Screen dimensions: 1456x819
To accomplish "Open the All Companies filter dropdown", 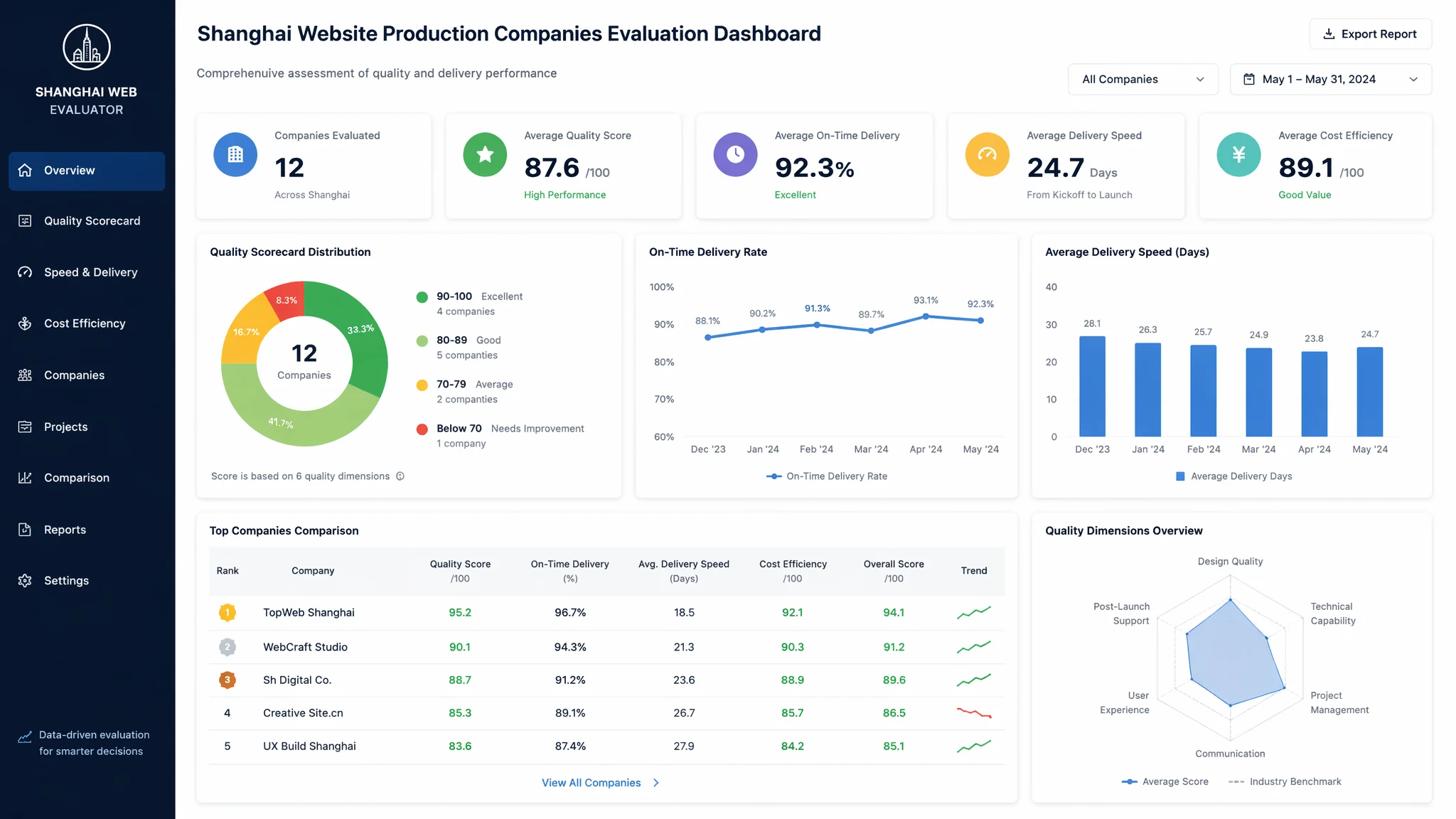I will 1142,79.
